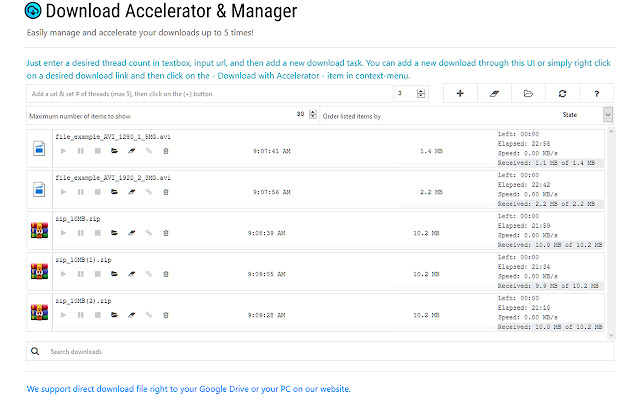
Task: Click the zip_10MB(2).zip archive thumbnail
Action: point(39,312)
